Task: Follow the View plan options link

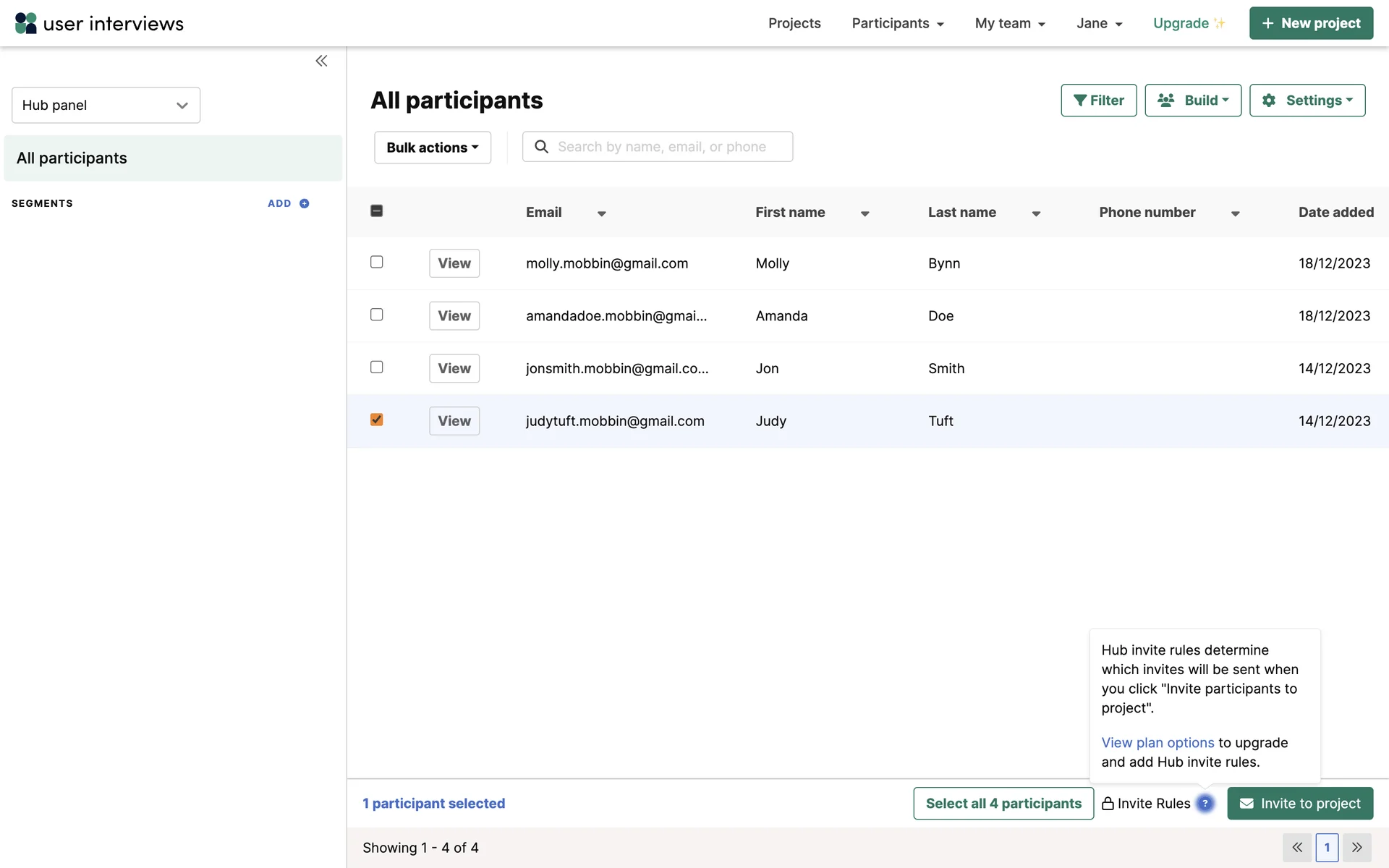Action: [x=1157, y=742]
